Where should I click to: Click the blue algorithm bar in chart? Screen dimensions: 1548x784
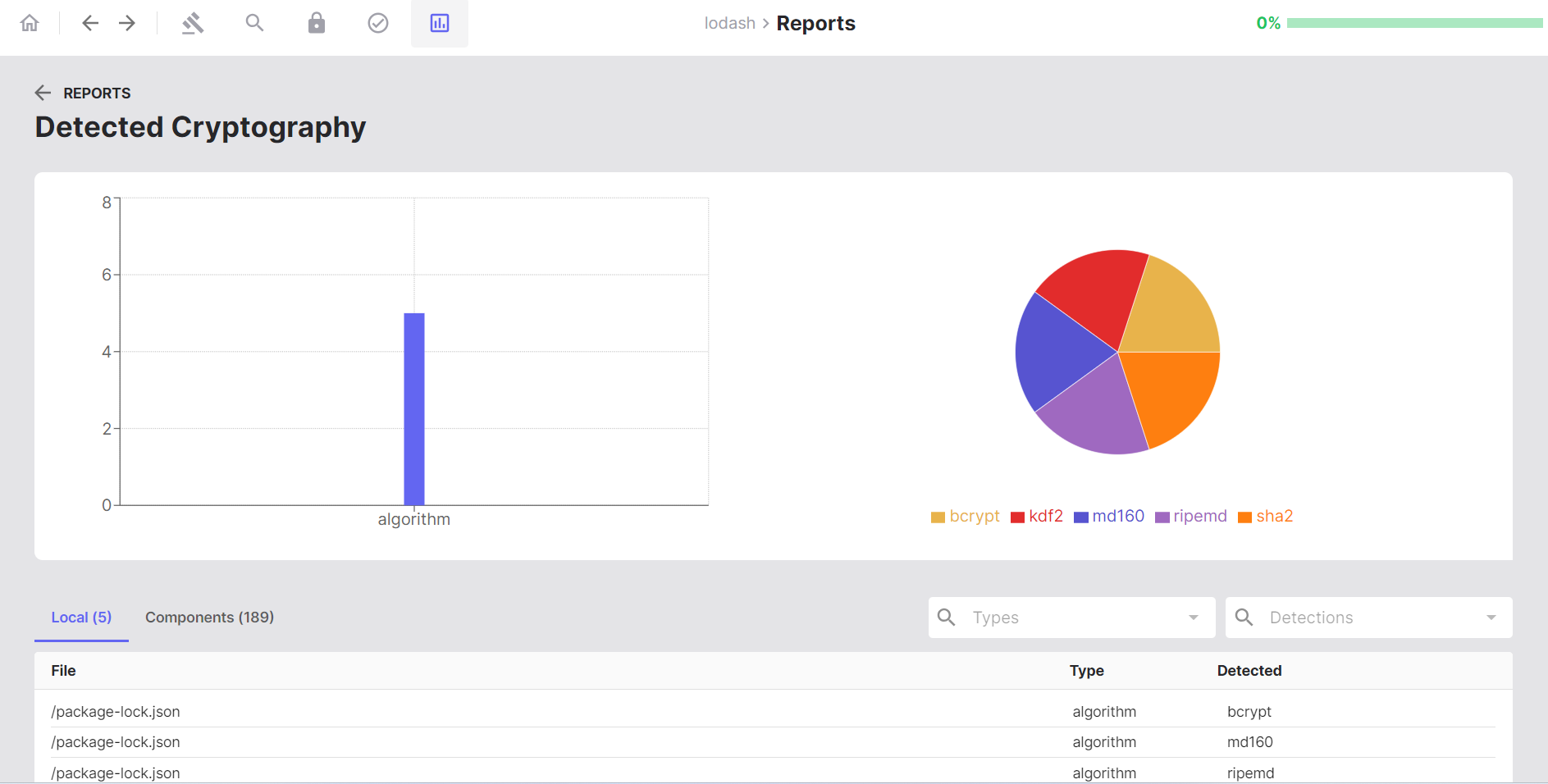[414, 409]
